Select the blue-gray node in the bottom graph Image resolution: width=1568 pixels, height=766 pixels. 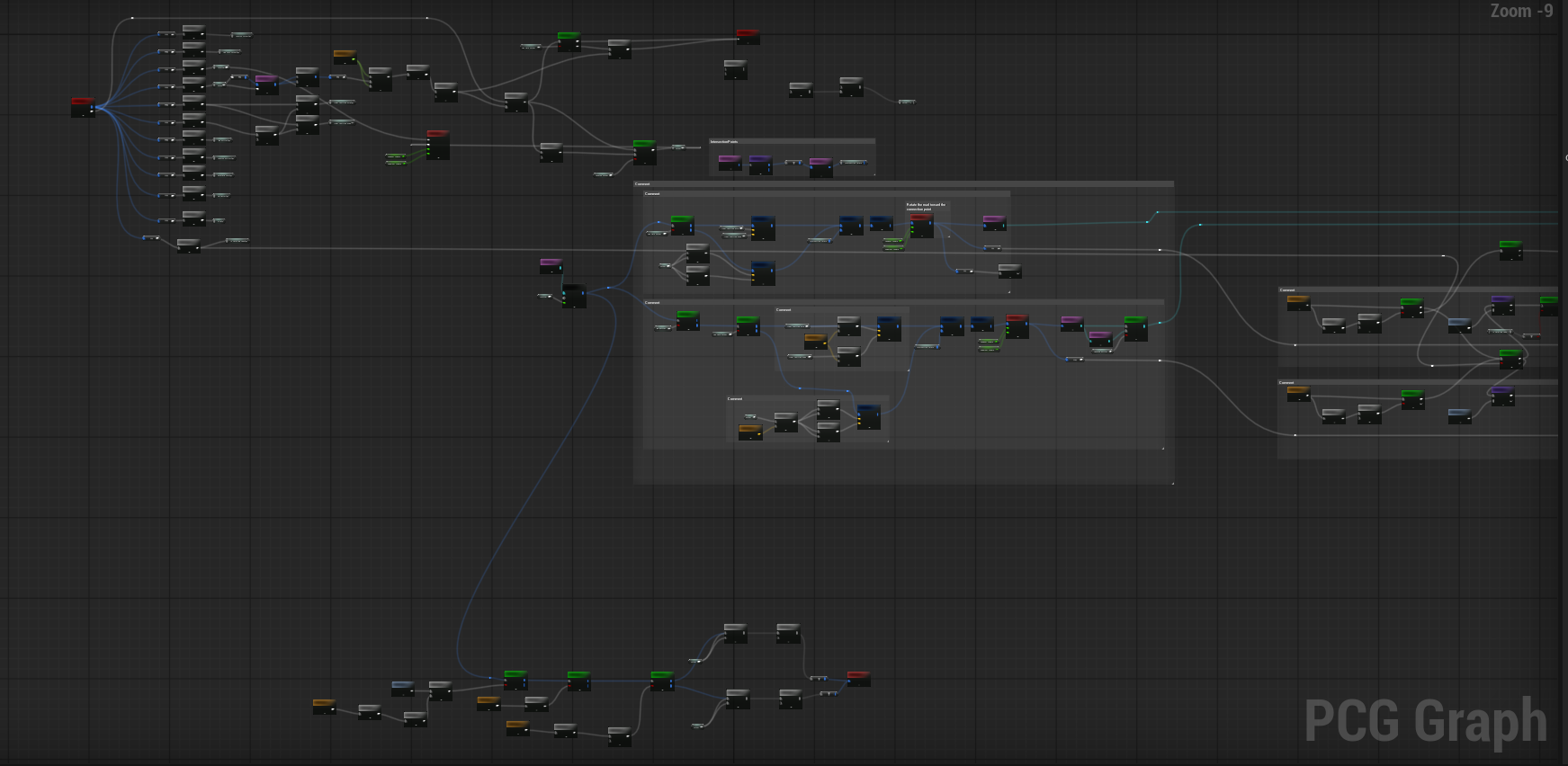pyautogui.click(x=403, y=688)
